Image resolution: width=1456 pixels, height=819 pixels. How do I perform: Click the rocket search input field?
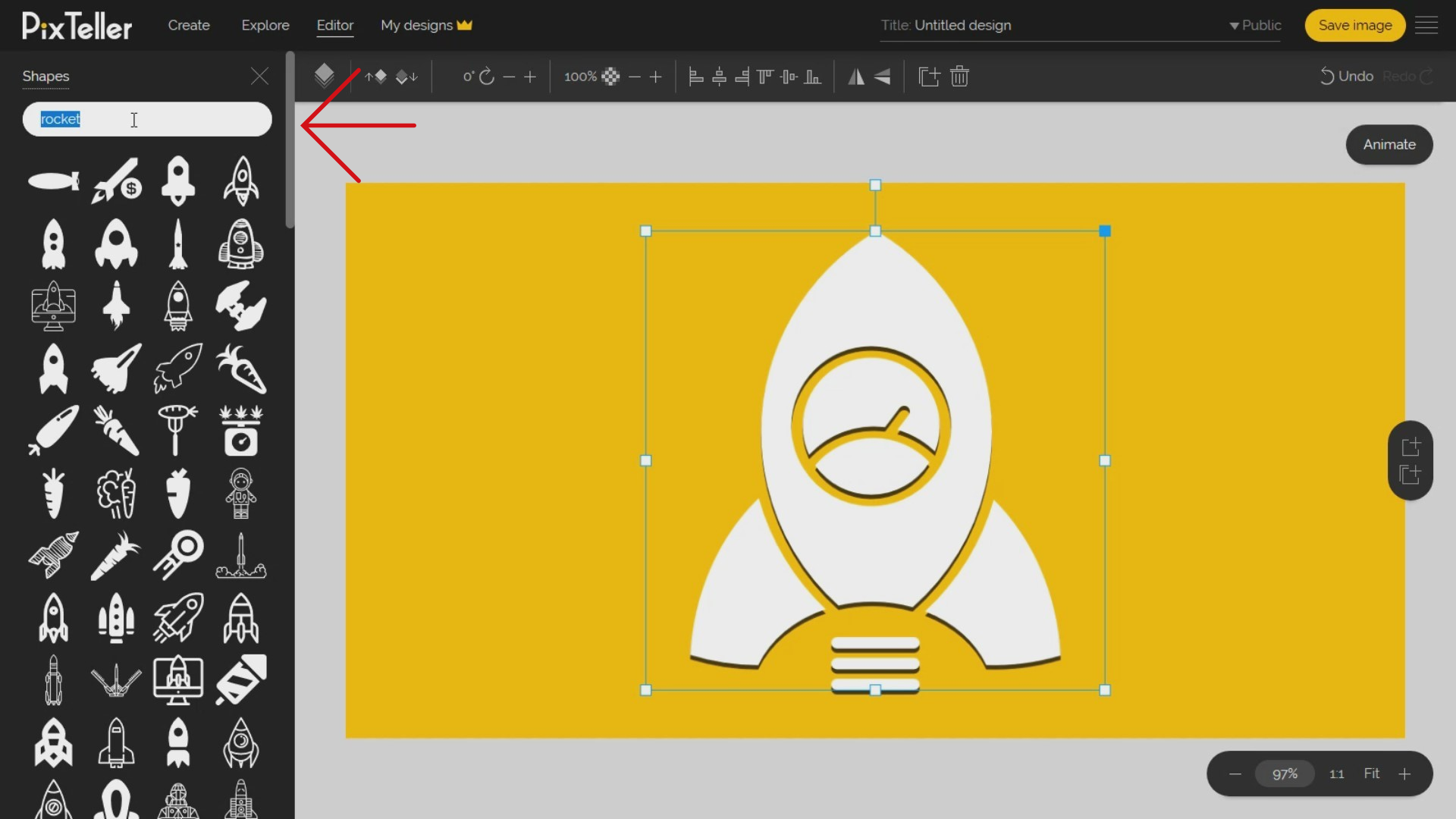coord(147,119)
